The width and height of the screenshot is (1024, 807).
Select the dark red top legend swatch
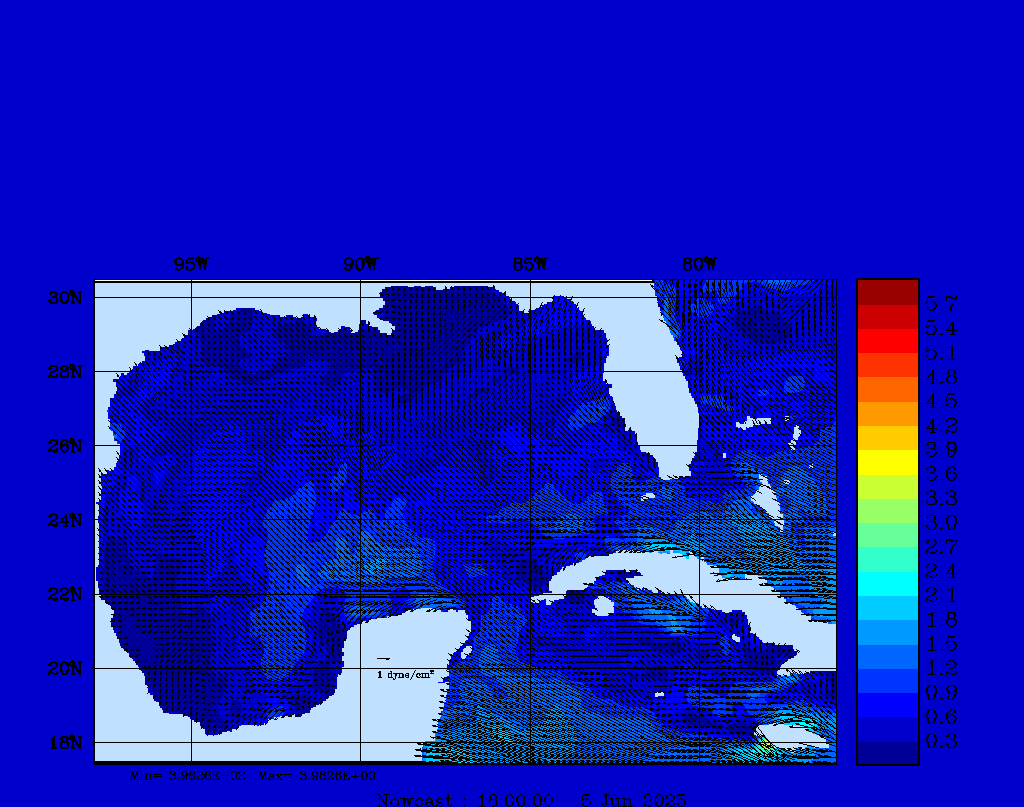pyautogui.click(x=887, y=291)
